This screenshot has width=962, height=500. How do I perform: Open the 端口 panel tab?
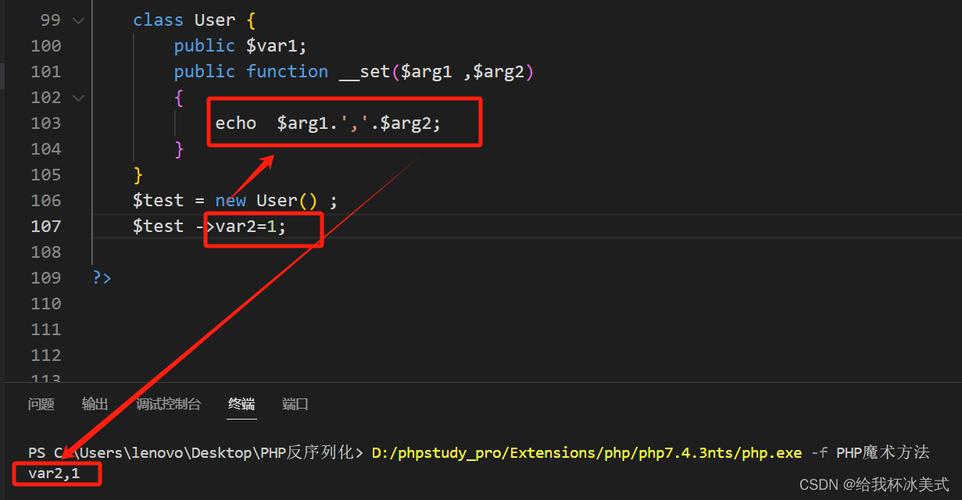295,404
